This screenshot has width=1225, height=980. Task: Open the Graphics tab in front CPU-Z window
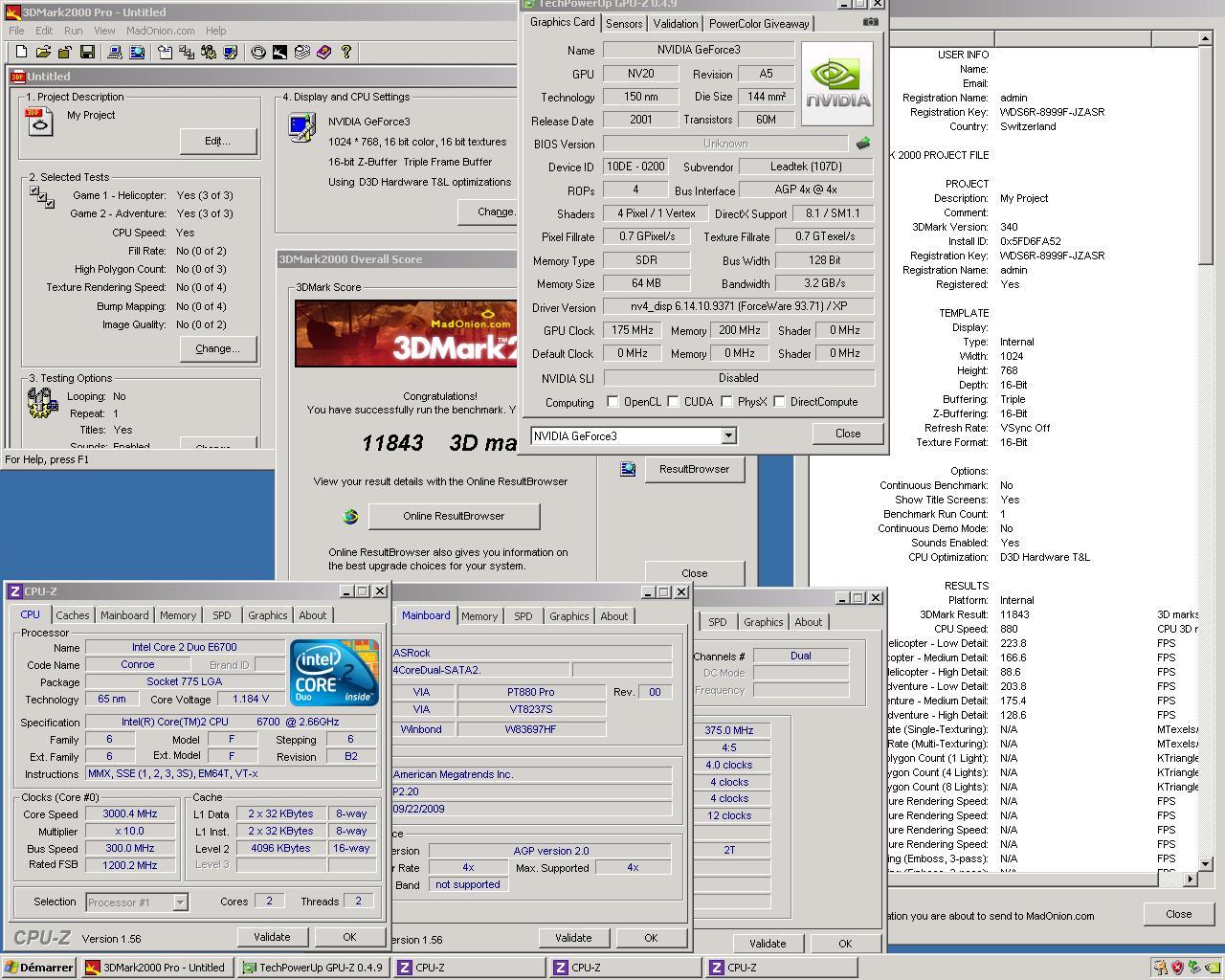click(267, 615)
